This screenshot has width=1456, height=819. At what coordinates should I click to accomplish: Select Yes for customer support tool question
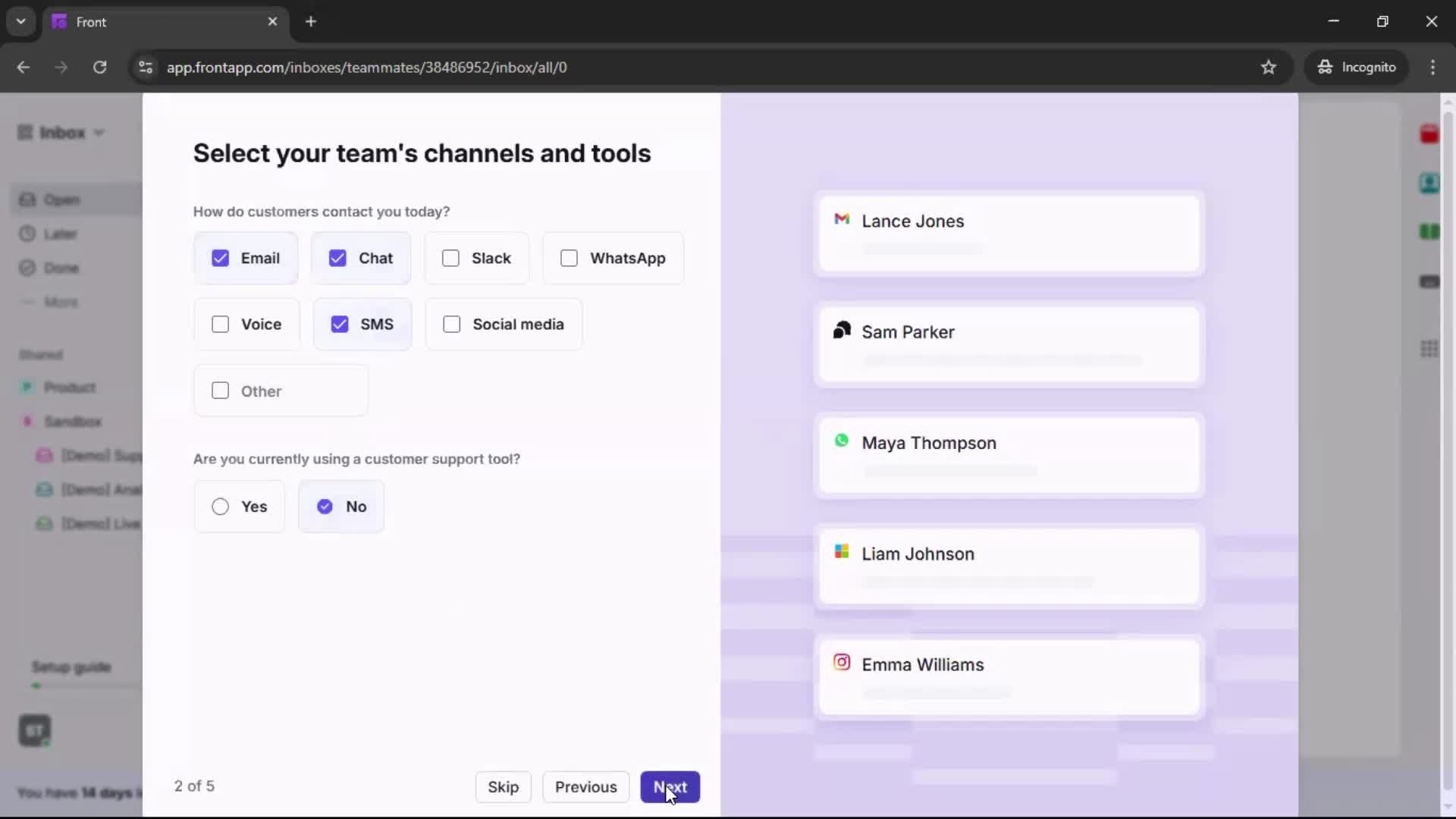[219, 507]
